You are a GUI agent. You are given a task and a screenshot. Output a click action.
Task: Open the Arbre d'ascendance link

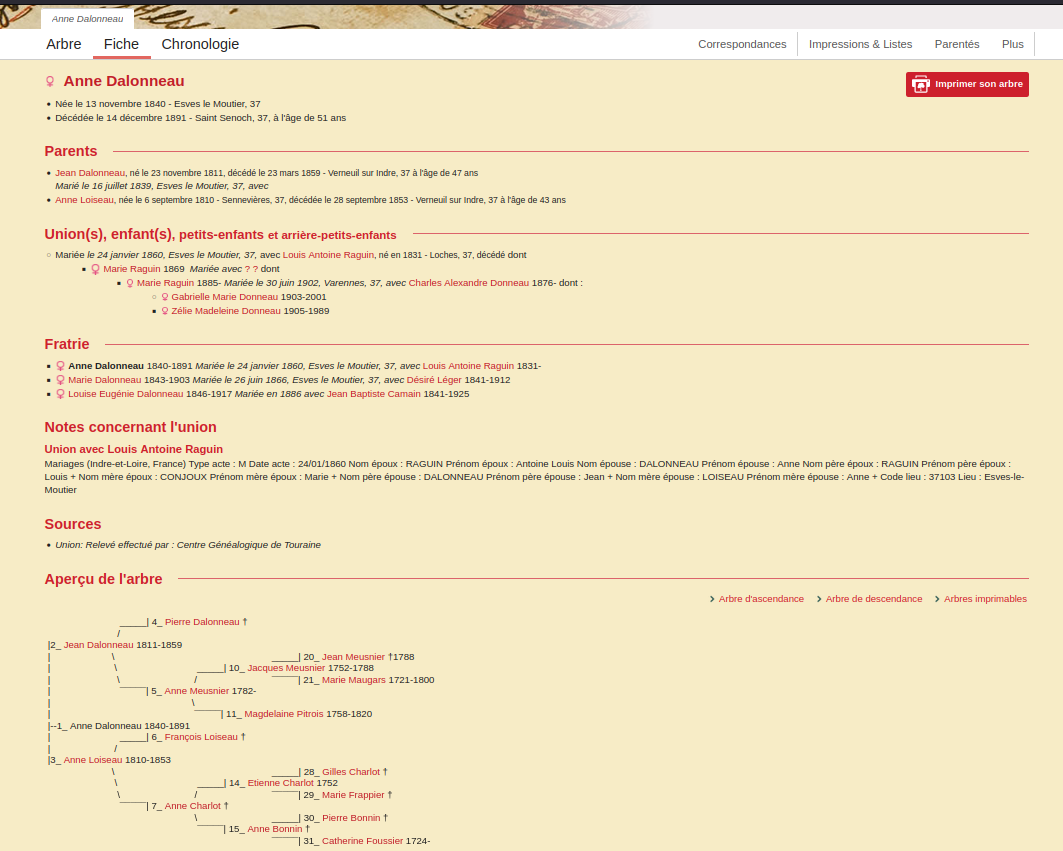coord(760,599)
